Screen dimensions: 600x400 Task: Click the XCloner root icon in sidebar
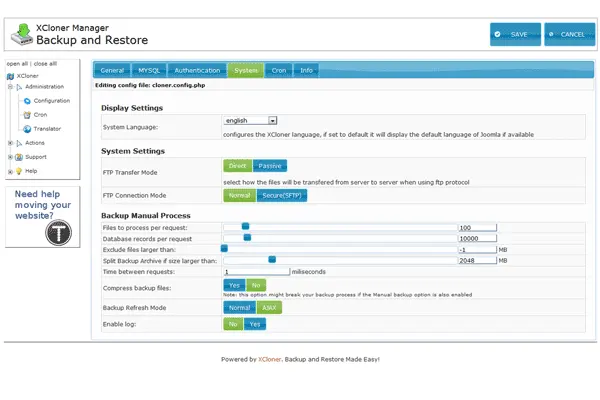[10, 75]
